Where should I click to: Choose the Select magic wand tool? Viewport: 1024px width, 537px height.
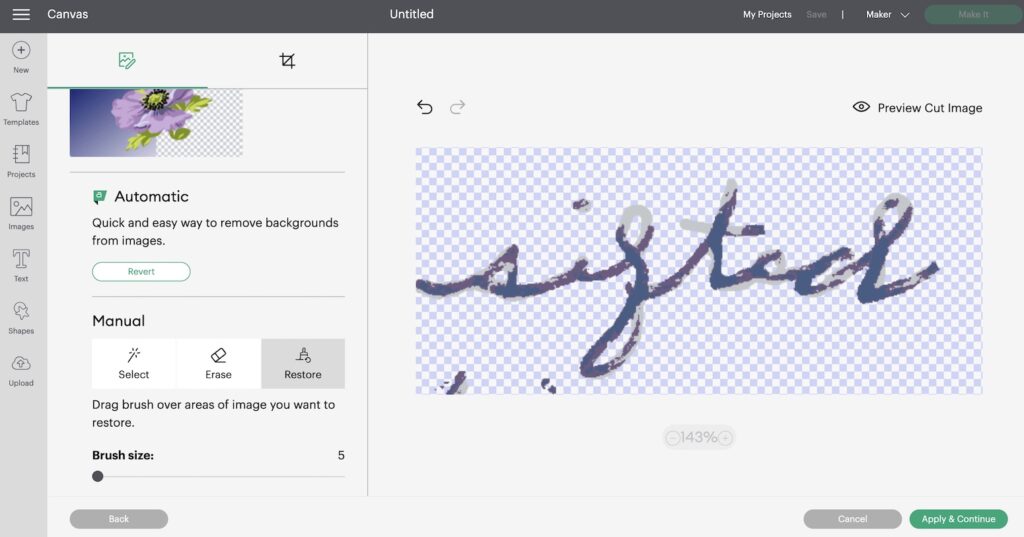[x=134, y=363]
